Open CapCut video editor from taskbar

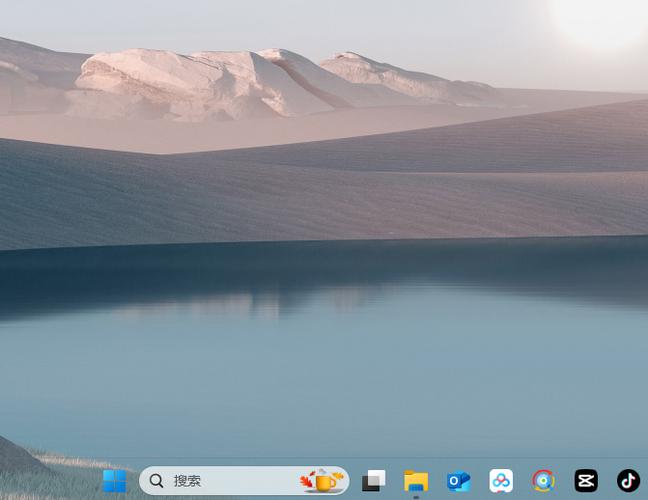[586, 481]
